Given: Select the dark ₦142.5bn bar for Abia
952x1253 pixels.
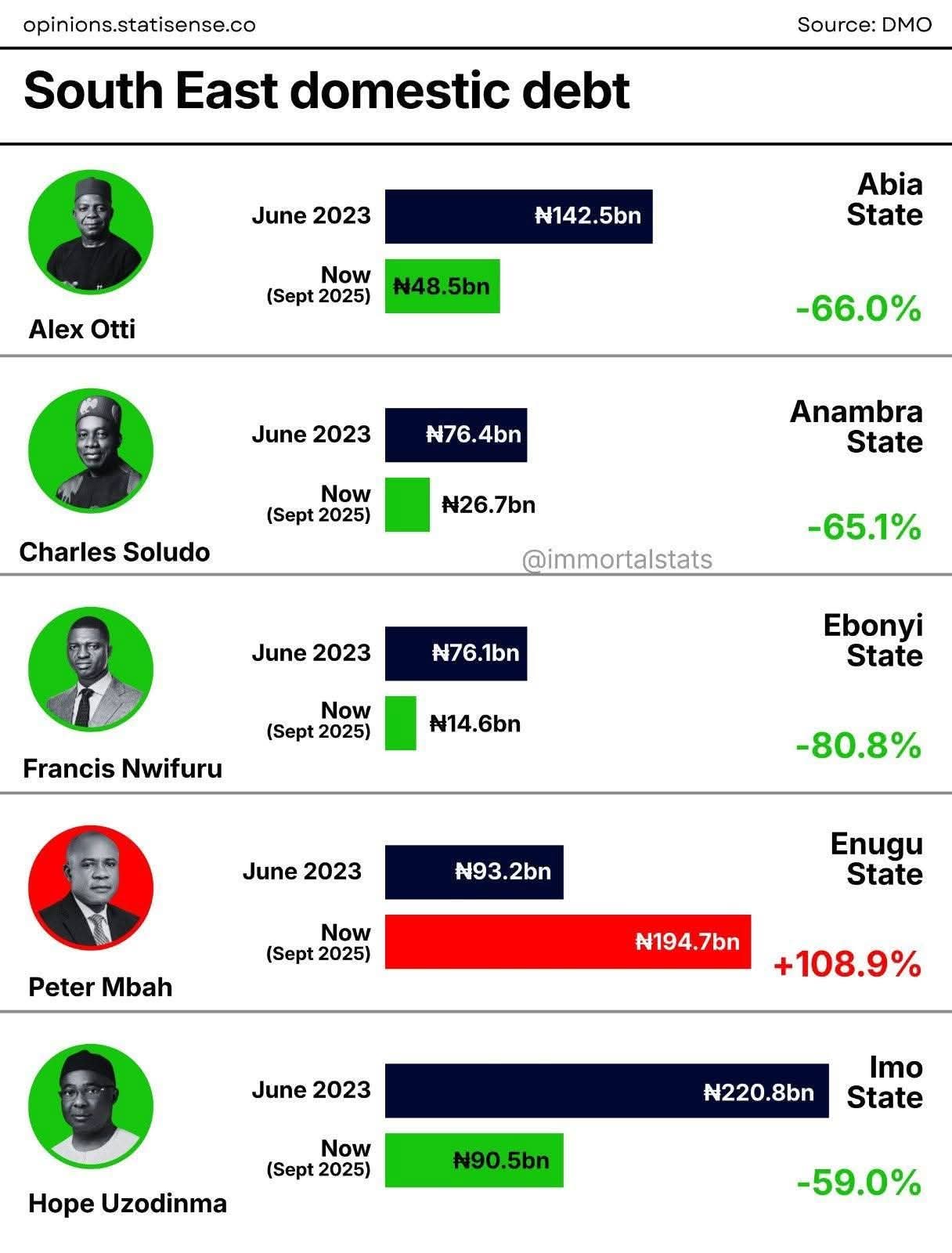Looking at the screenshot, I should tap(518, 216).
